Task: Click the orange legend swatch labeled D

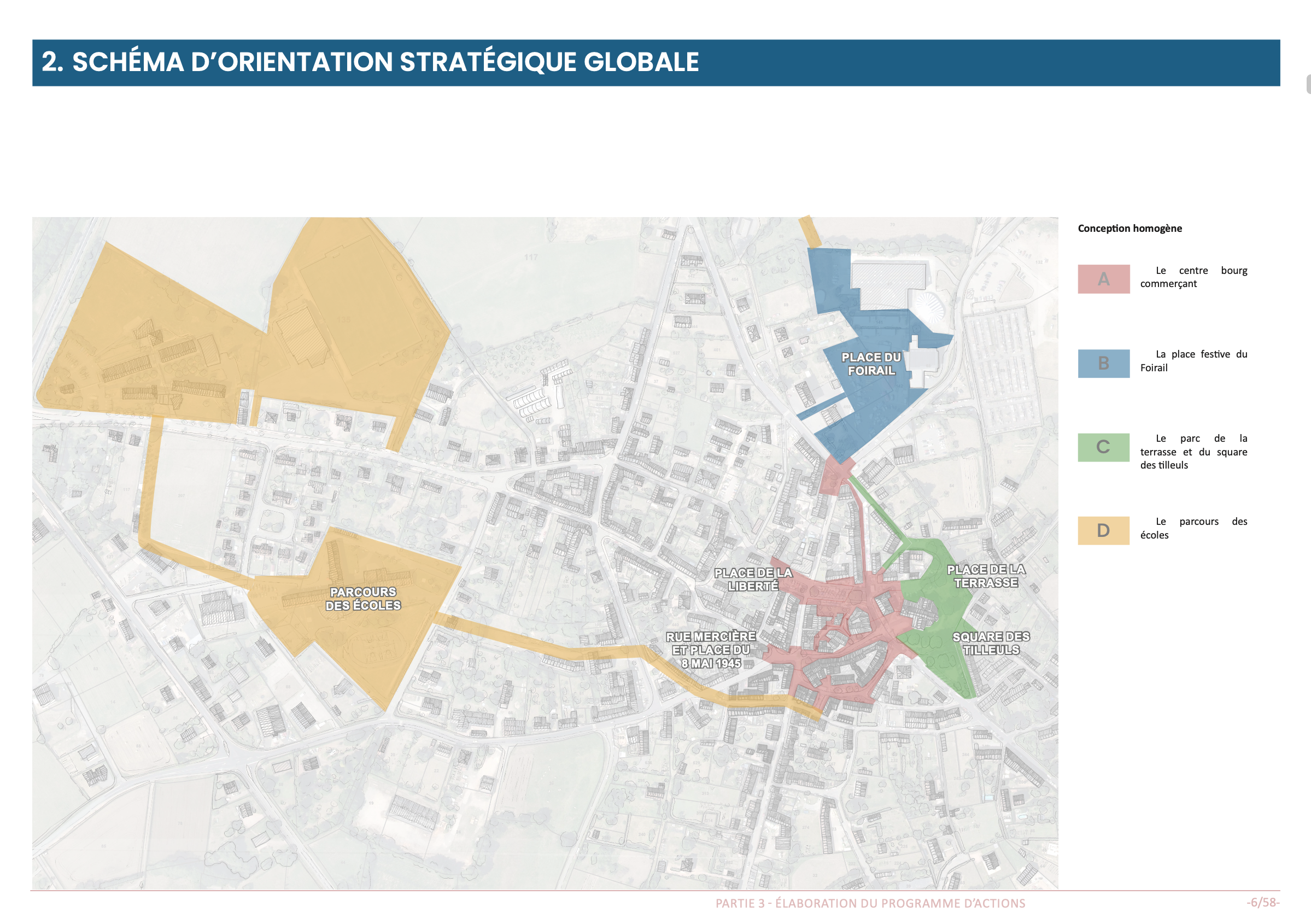Action: 1103,530
